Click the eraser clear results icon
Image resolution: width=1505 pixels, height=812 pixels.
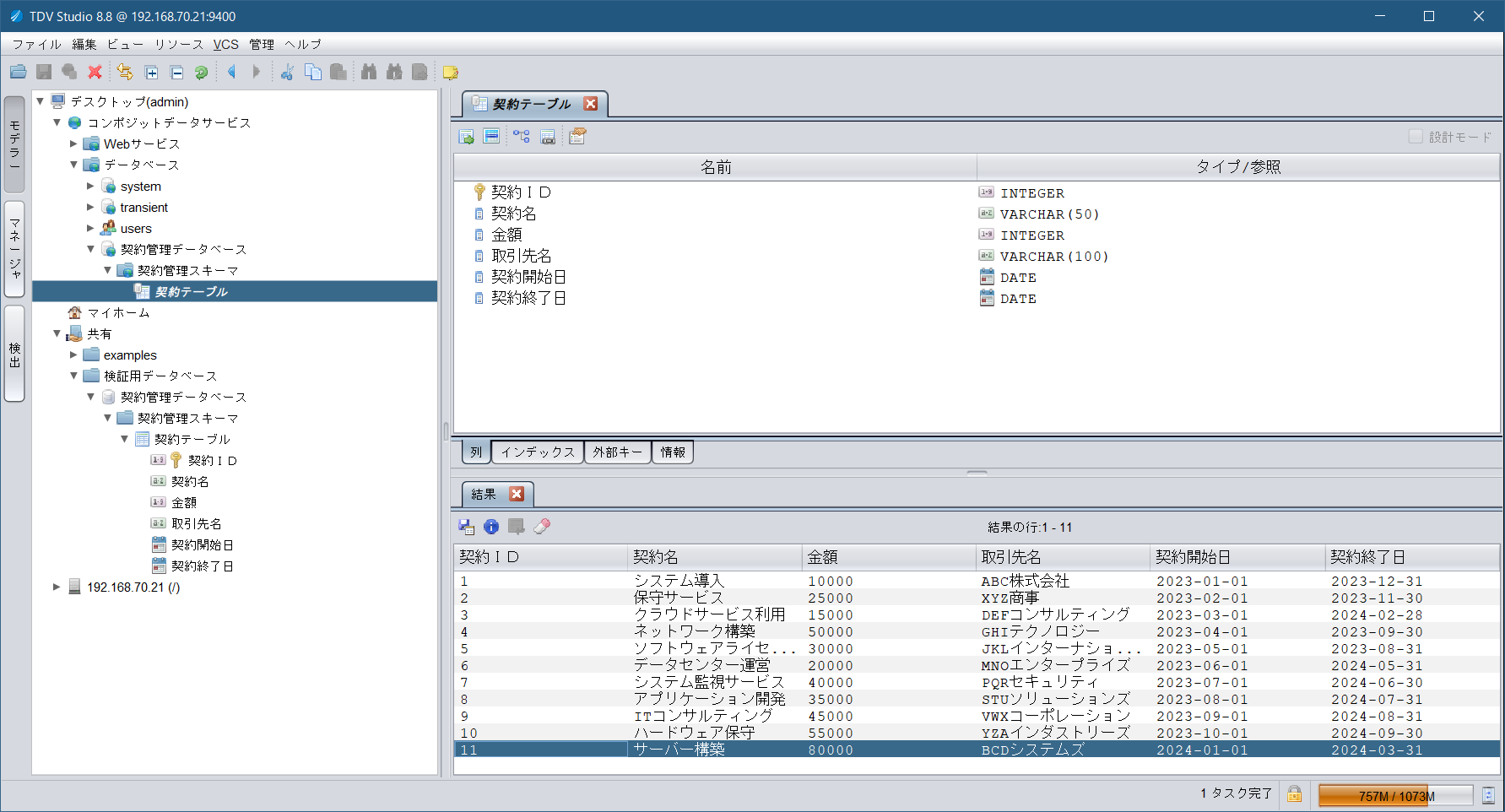pyautogui.click(x=542, y=527)
